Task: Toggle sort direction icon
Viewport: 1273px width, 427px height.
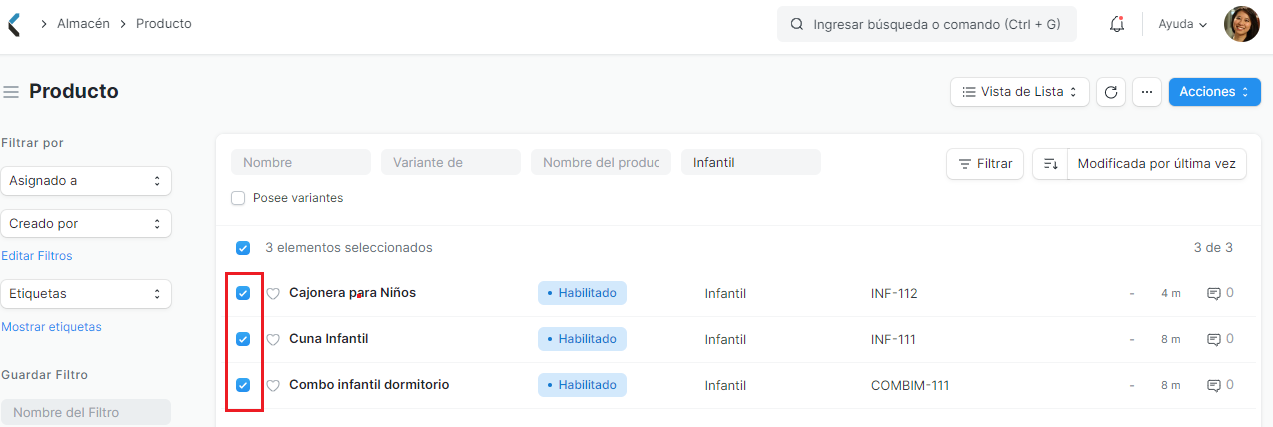Action: click(1050, 164)
